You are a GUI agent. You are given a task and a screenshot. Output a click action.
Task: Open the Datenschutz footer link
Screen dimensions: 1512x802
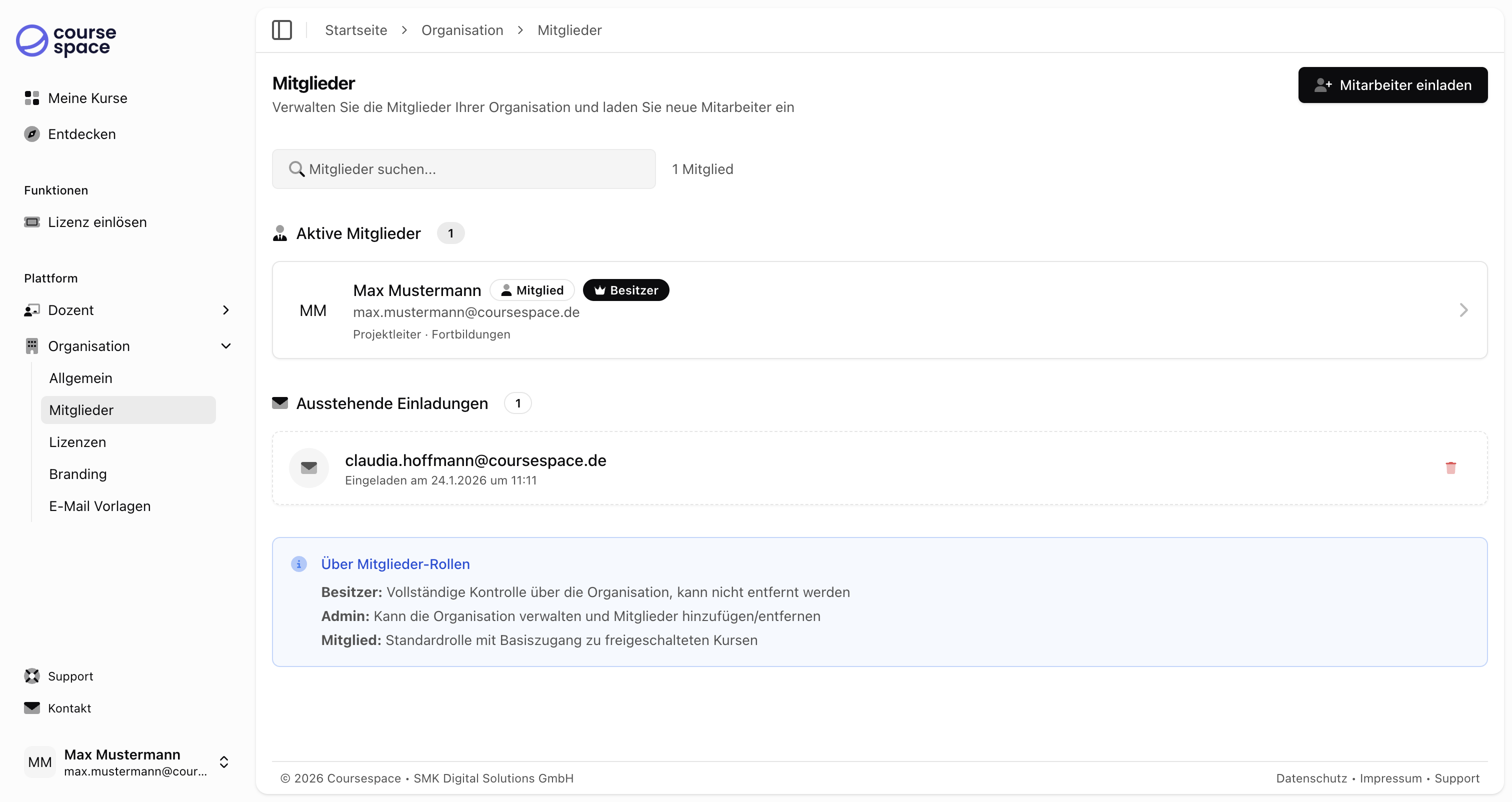[x=1311, y=778]
